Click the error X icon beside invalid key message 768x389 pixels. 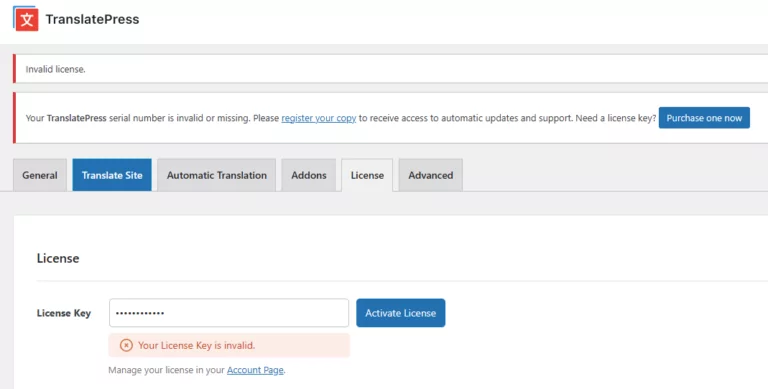click(x=126, y=345)
